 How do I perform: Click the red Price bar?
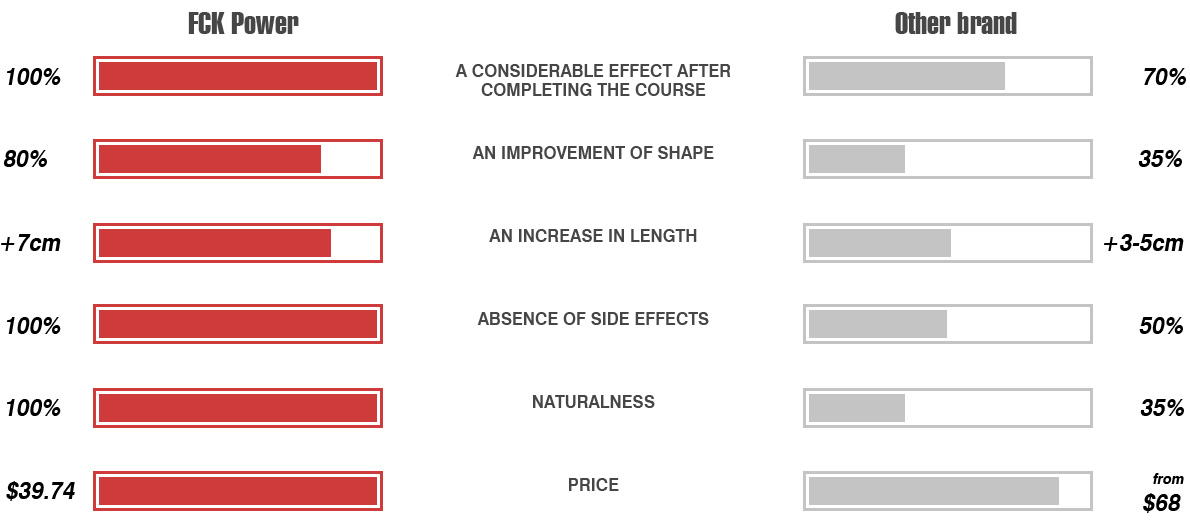[238, 491]
